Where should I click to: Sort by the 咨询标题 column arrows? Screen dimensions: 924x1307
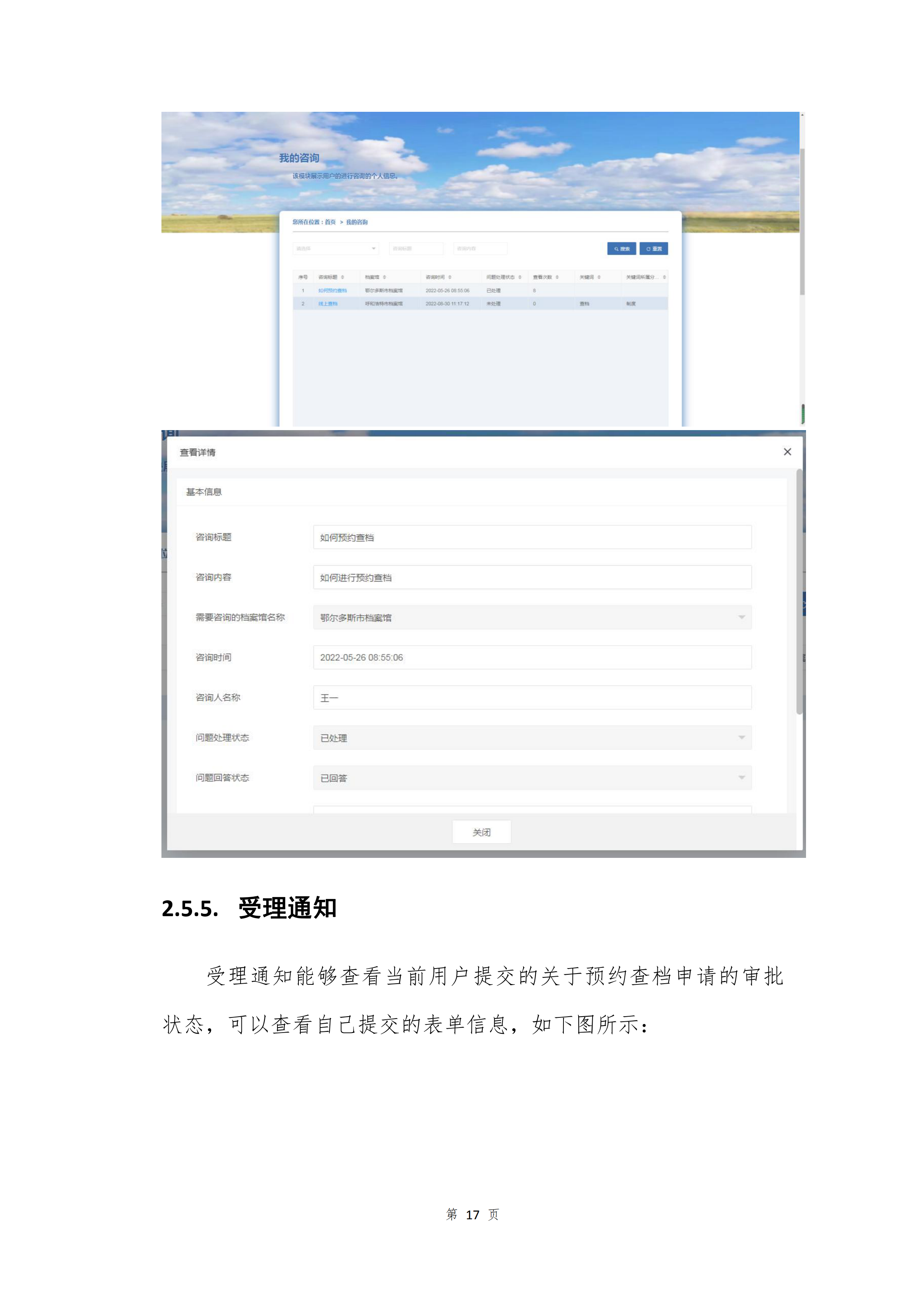[343, 277]
